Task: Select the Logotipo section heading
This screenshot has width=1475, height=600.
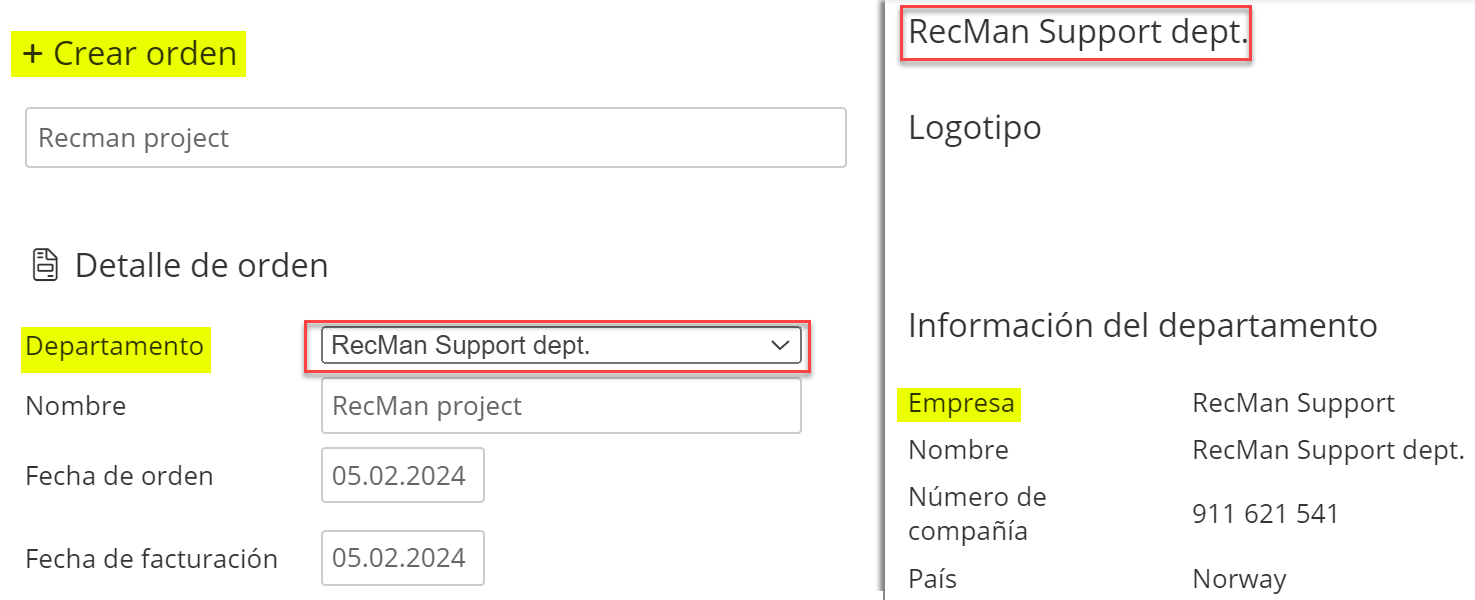Action: [974, 128]
